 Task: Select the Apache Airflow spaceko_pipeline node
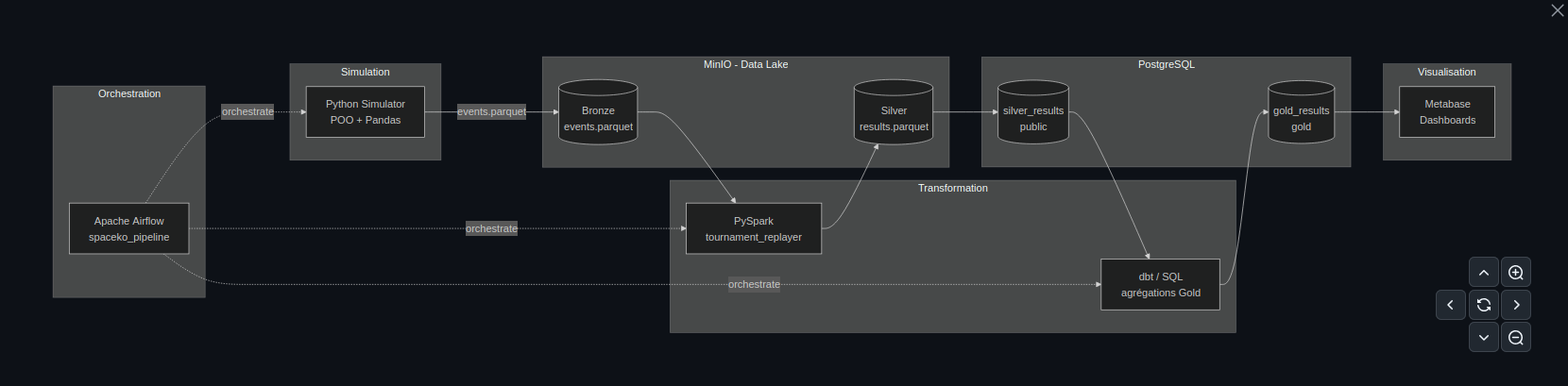pyautogui.click(x=129, y=228)
